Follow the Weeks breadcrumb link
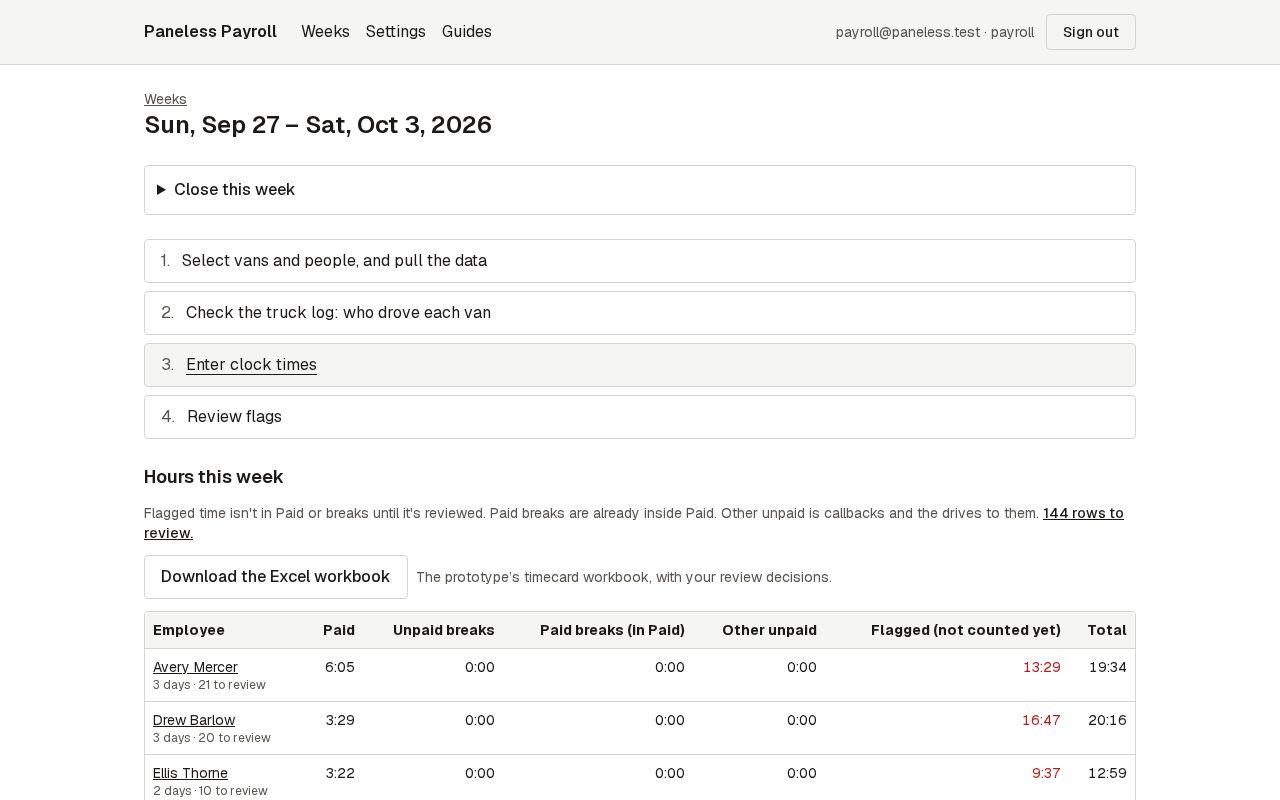 pyautogui.click(x=165, y=99)
